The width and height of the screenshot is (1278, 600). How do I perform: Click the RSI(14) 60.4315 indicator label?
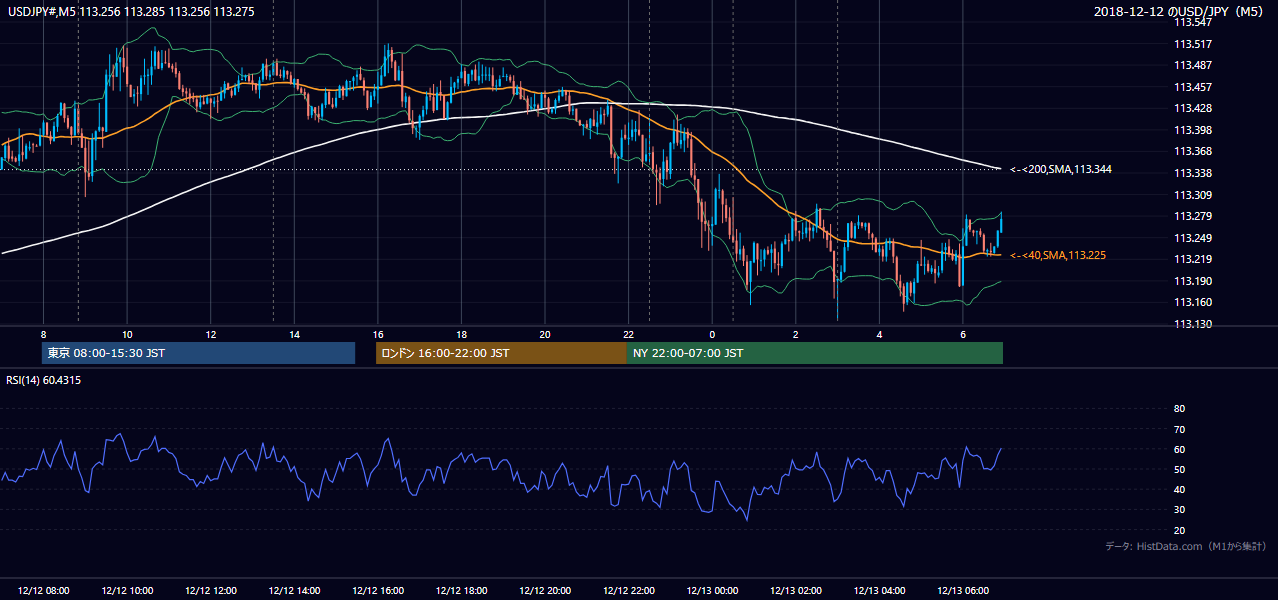(44, 380)
